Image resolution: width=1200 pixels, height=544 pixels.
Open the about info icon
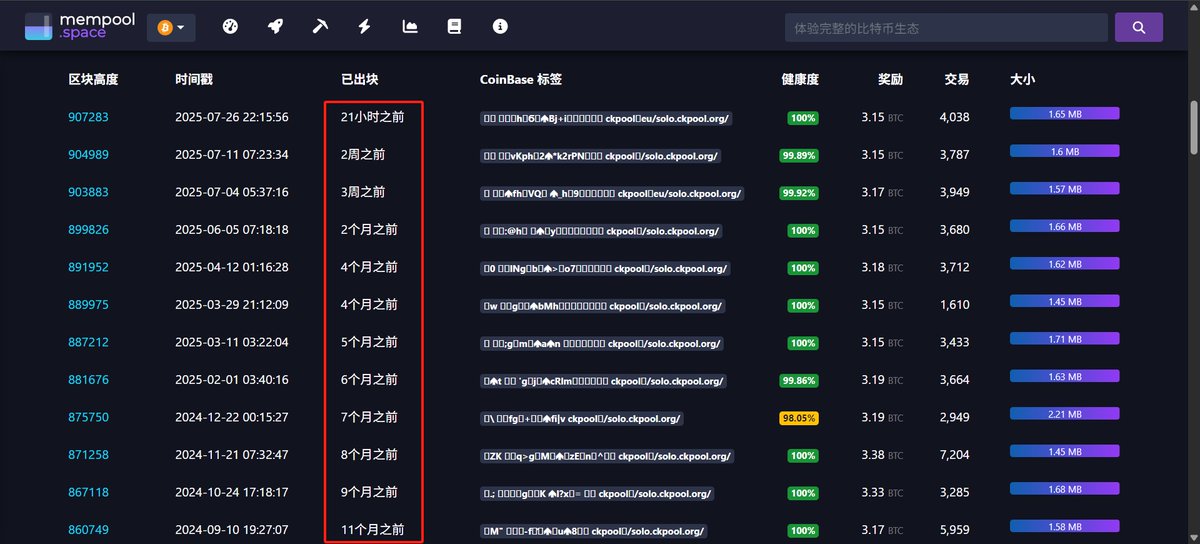click(x=500, y=27)
